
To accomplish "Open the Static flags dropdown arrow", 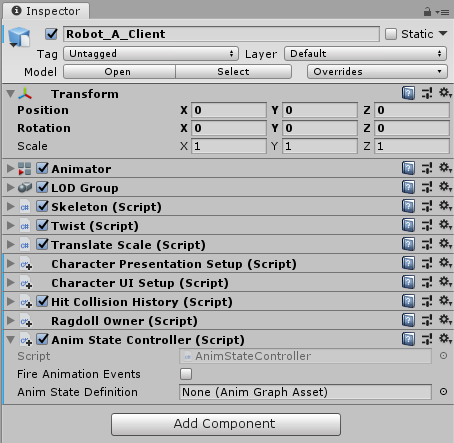I will tap(443, 33).
